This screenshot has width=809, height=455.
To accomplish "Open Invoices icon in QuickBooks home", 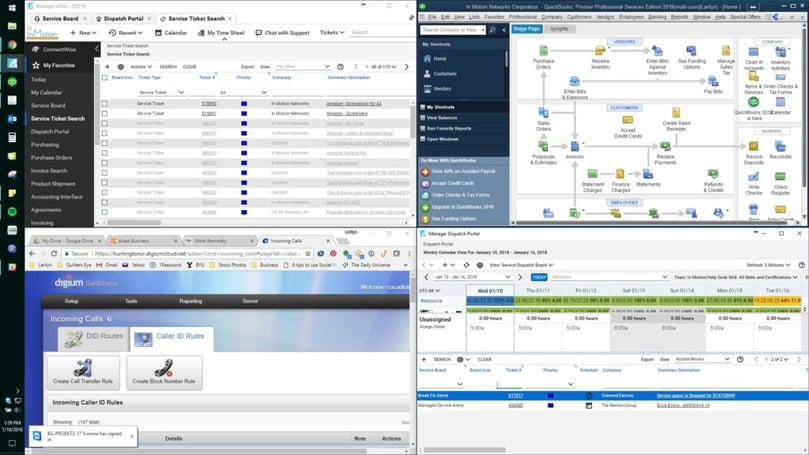I will coord(574,147).
